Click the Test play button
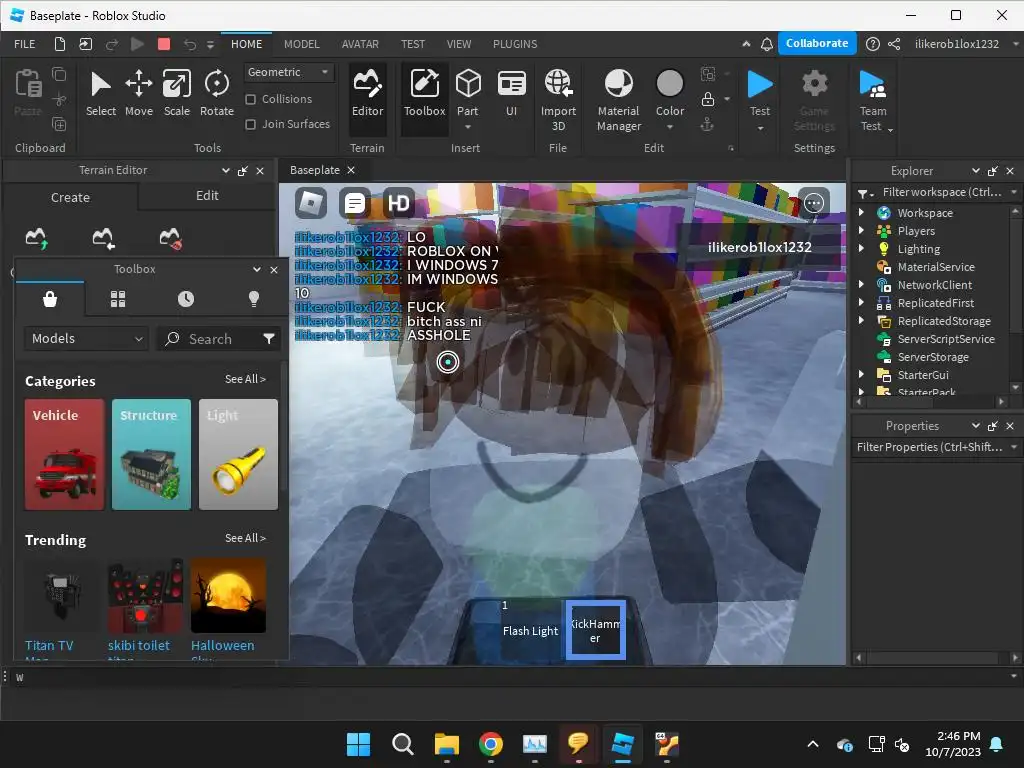This screenshot has width=1024, height=768. [760, 84]
